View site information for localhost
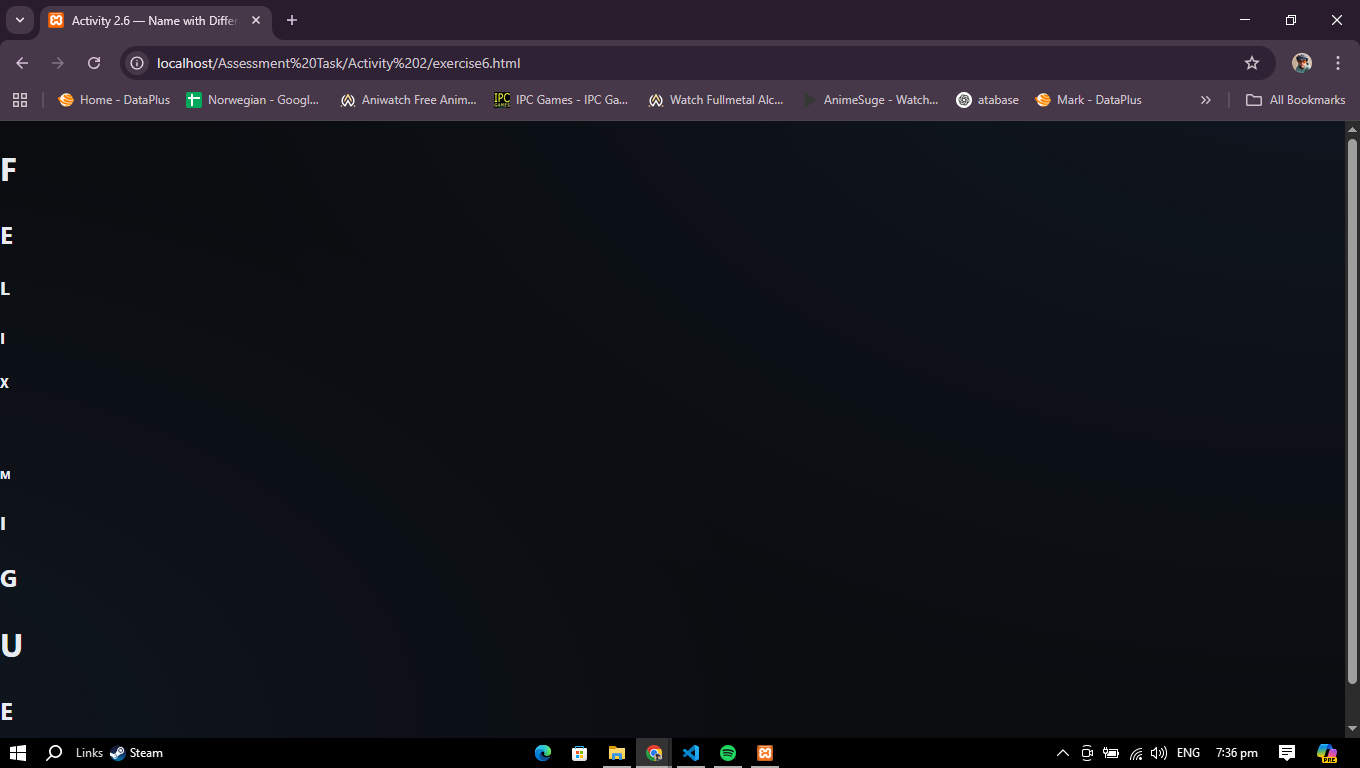 click(138, 63)
